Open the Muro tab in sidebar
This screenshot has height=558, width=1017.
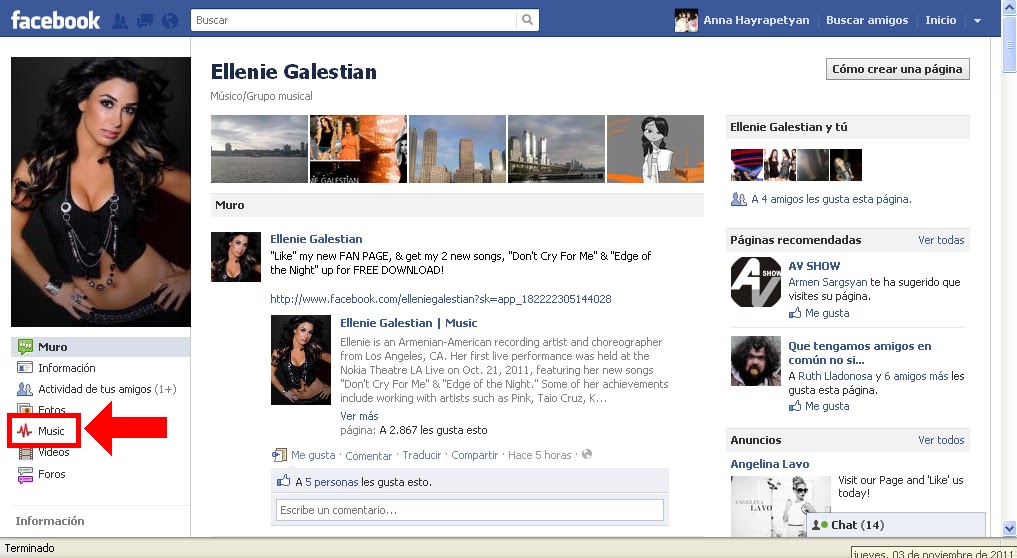tap(101, 347)
